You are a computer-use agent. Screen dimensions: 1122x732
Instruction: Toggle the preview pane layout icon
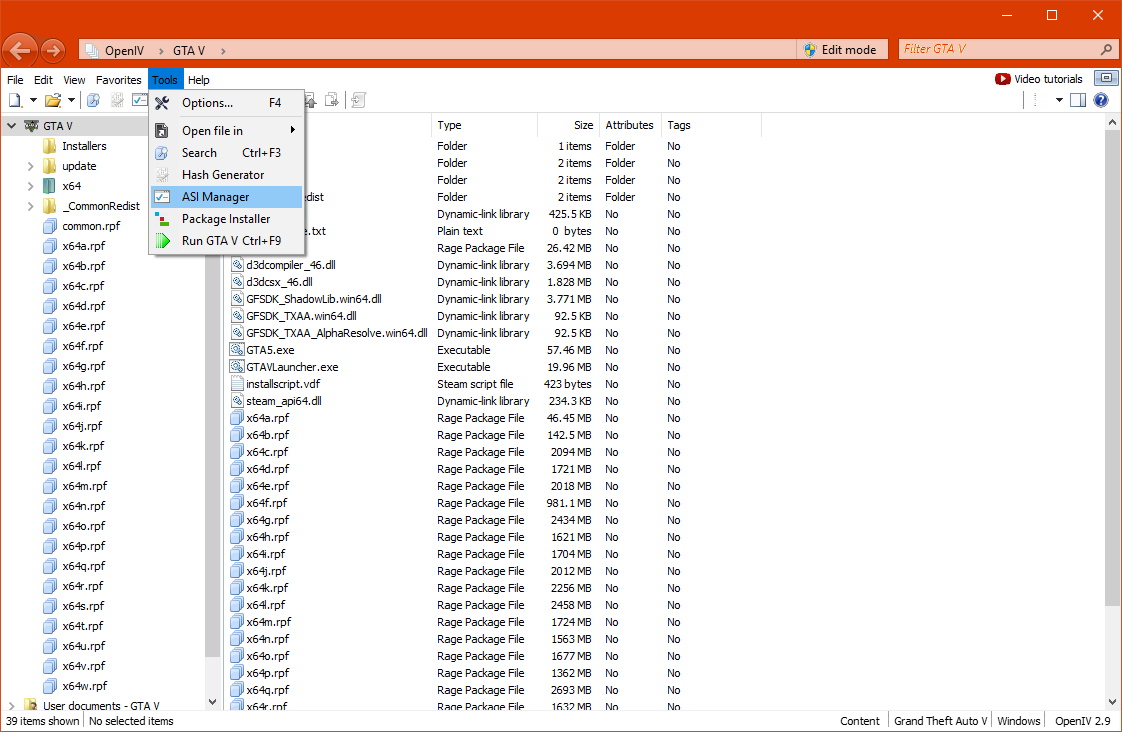point(1078,100)
